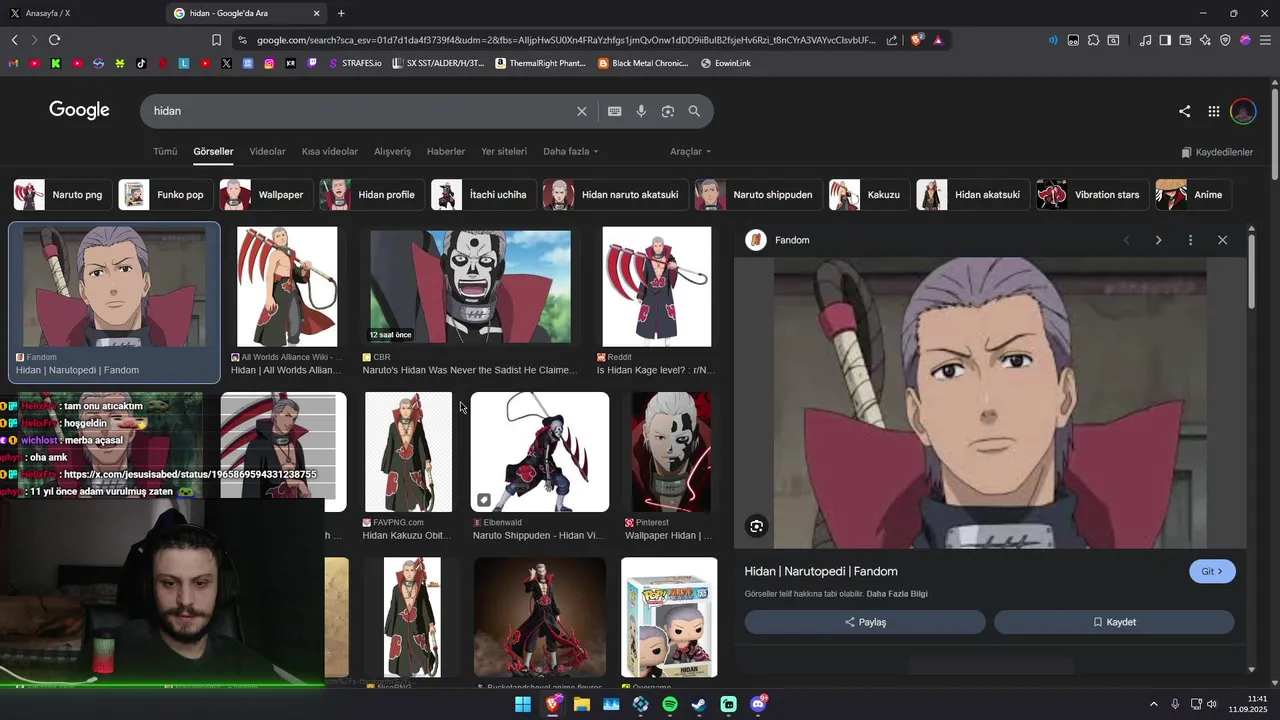Close the image preview panel
This screenshot has width=1280, height=720.
pos(1222,240)
